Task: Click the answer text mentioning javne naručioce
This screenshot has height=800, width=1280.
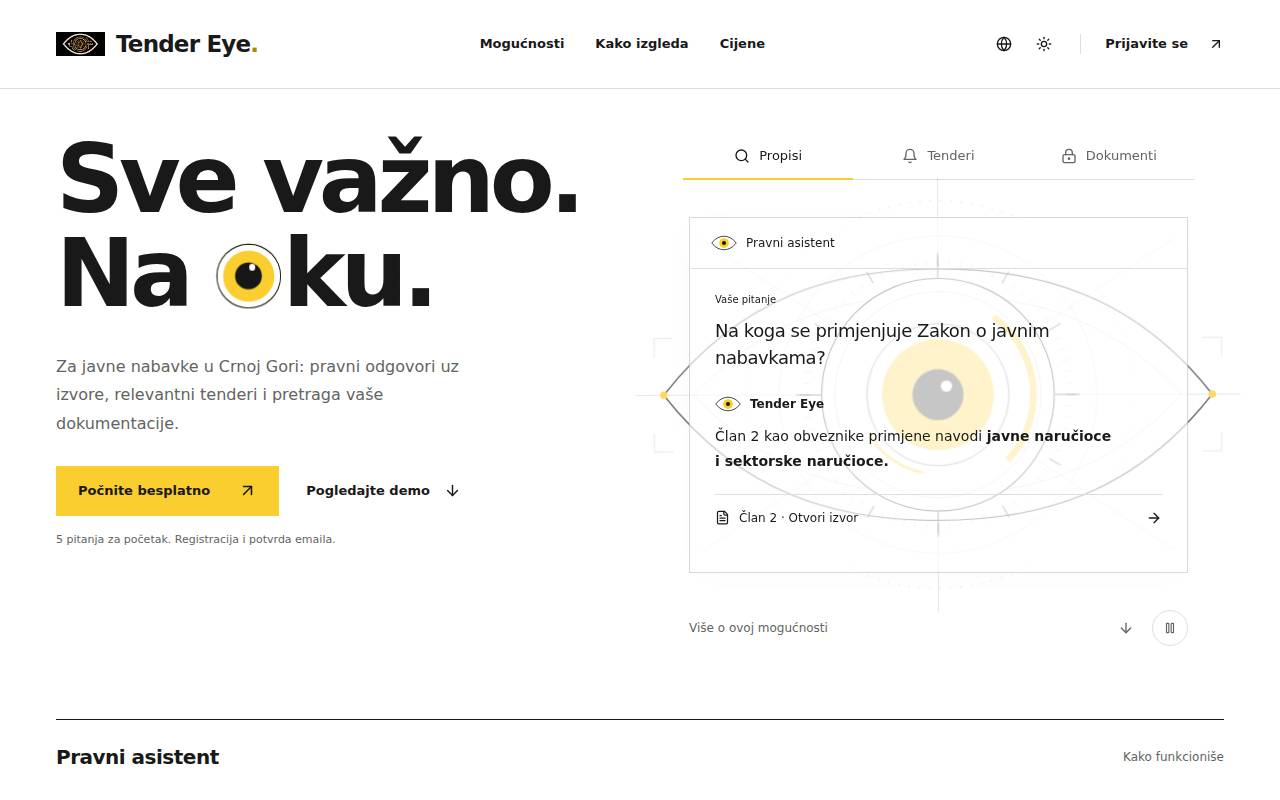Action: point(913,449)
